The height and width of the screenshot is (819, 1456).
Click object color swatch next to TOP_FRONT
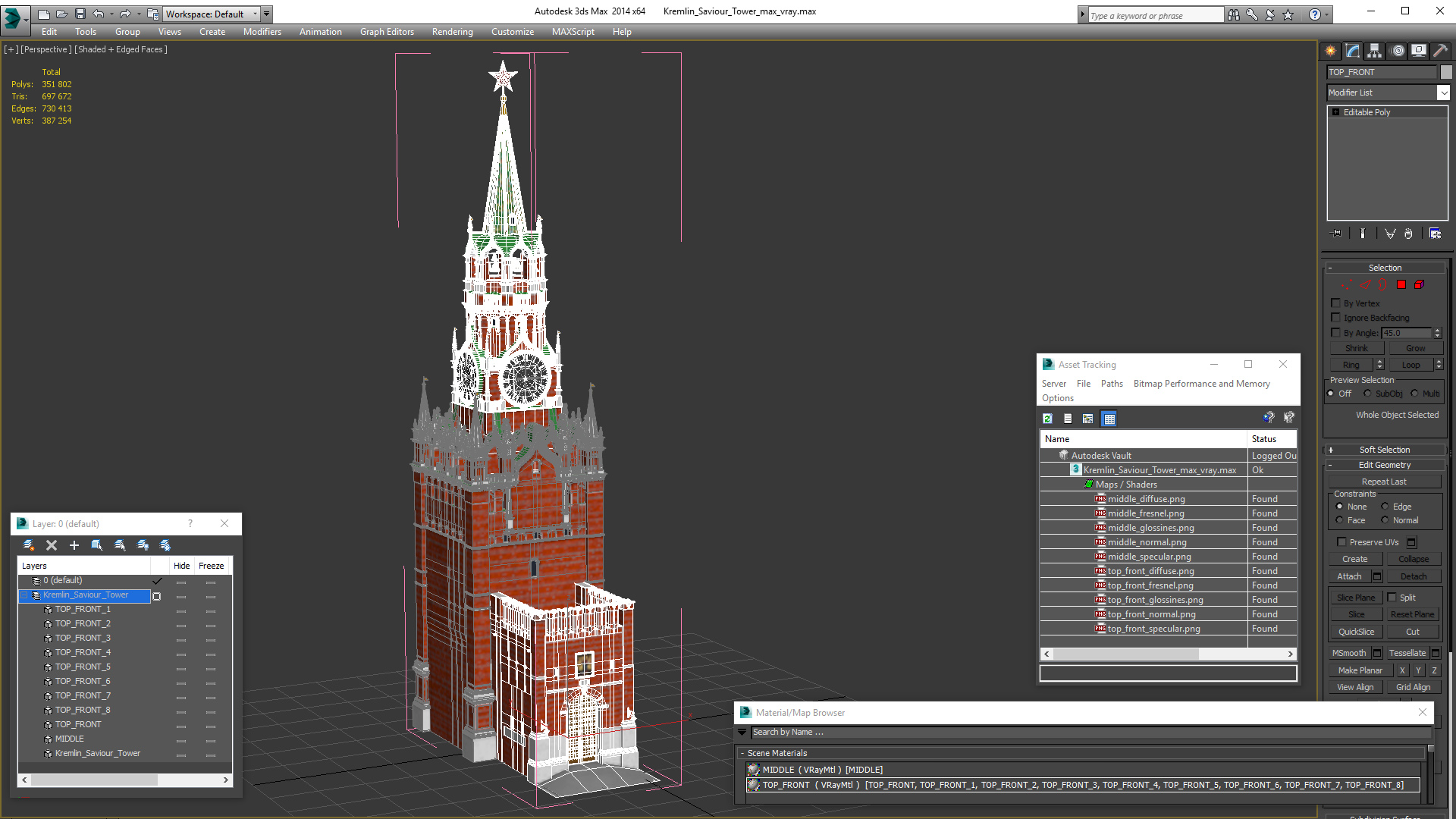pos(1446,72)
